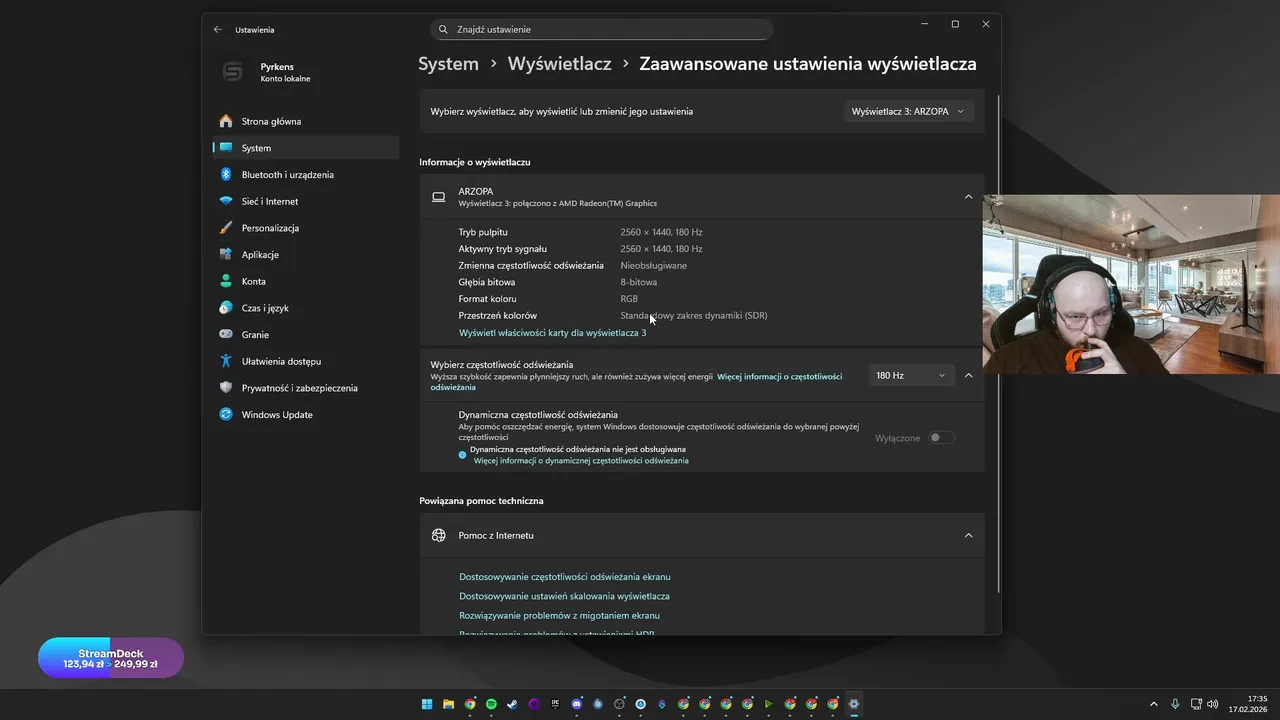Open the Windows Start button on taskbar
The image size is (1280, 720).
click(427, 704)
